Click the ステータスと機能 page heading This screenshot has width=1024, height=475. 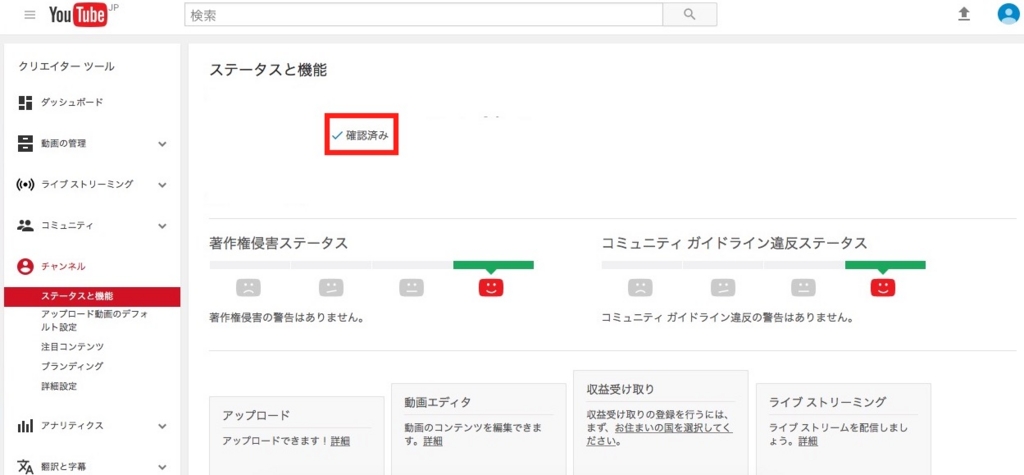[268, 70]
